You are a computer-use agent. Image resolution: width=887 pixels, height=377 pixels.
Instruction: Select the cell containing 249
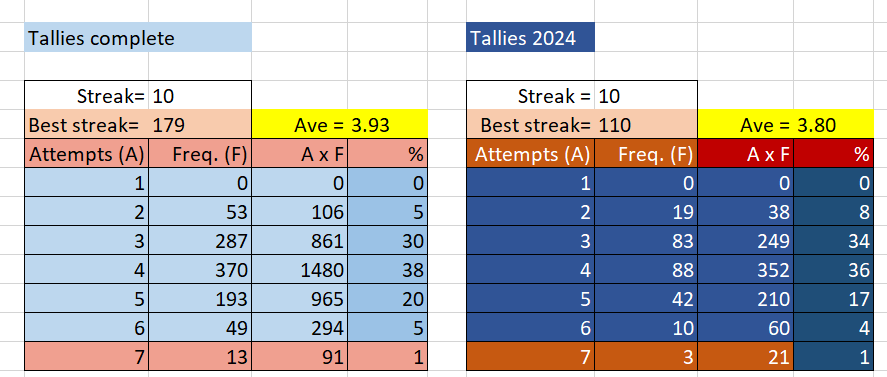pyautogui.click(x=745, y=241)
